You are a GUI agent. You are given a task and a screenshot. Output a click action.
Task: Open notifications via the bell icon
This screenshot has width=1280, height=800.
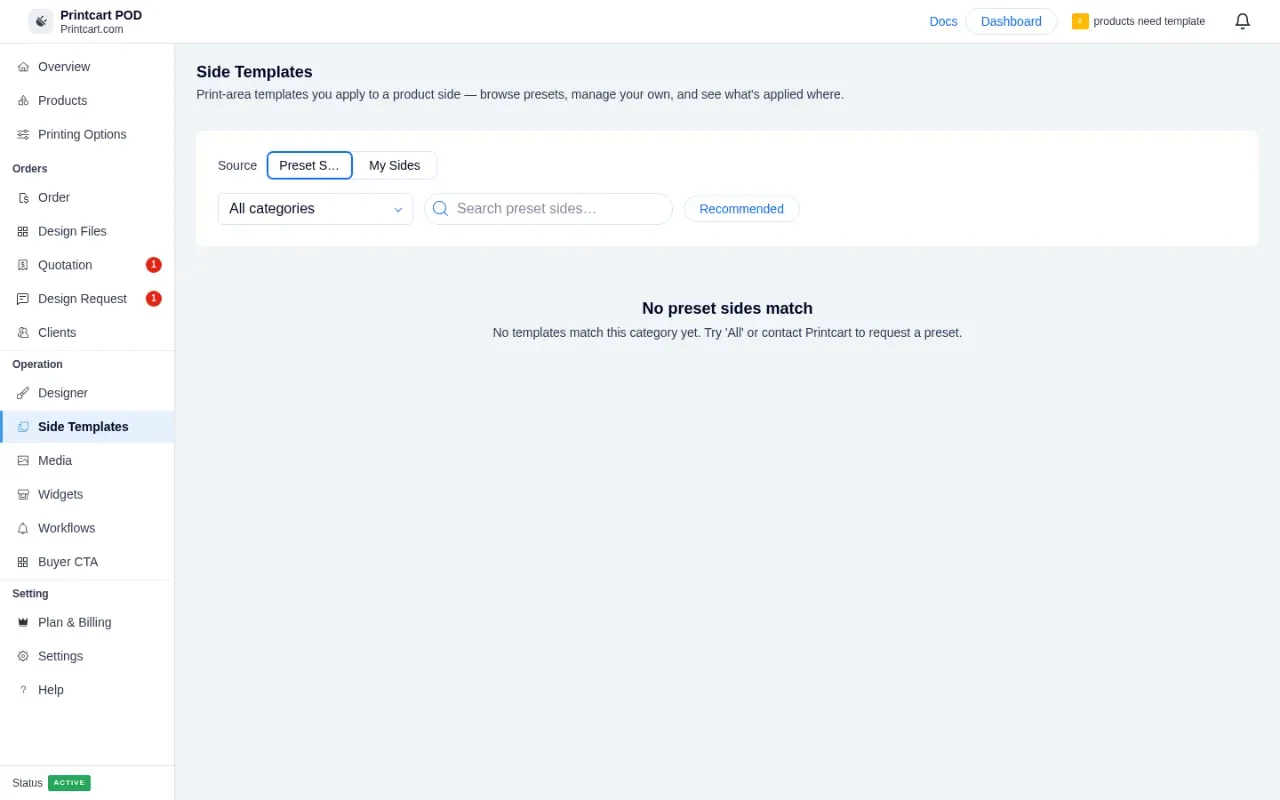pos(1242,21)
